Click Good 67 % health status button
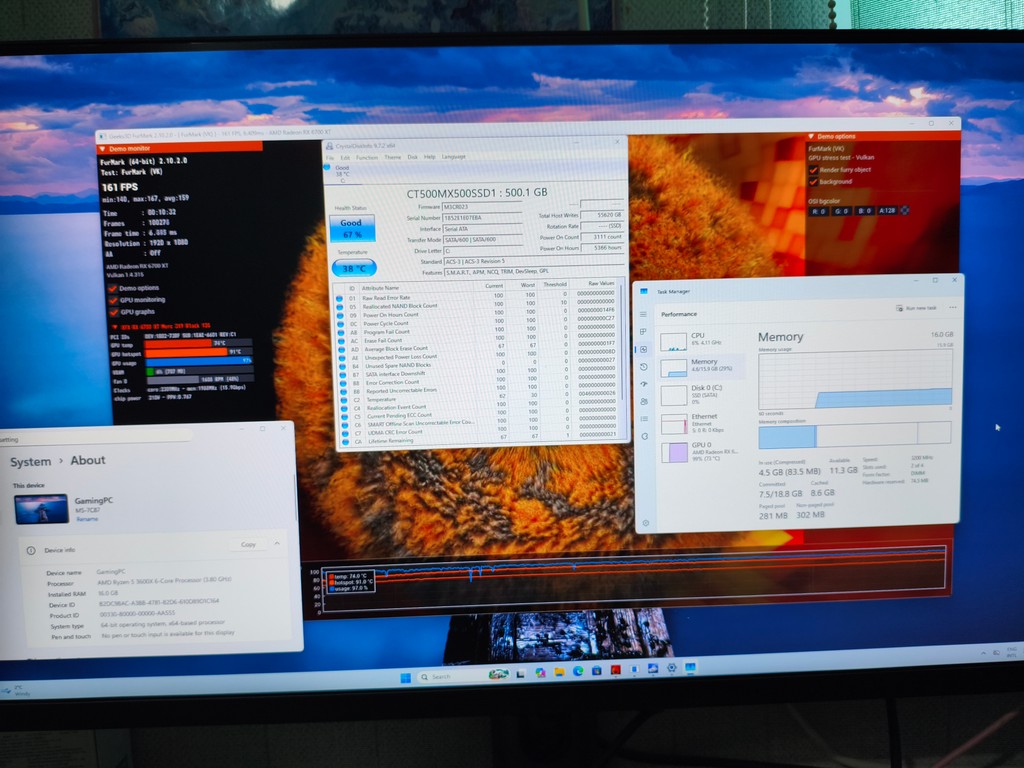Screen dimensions: 1024x768 (351, 229)
